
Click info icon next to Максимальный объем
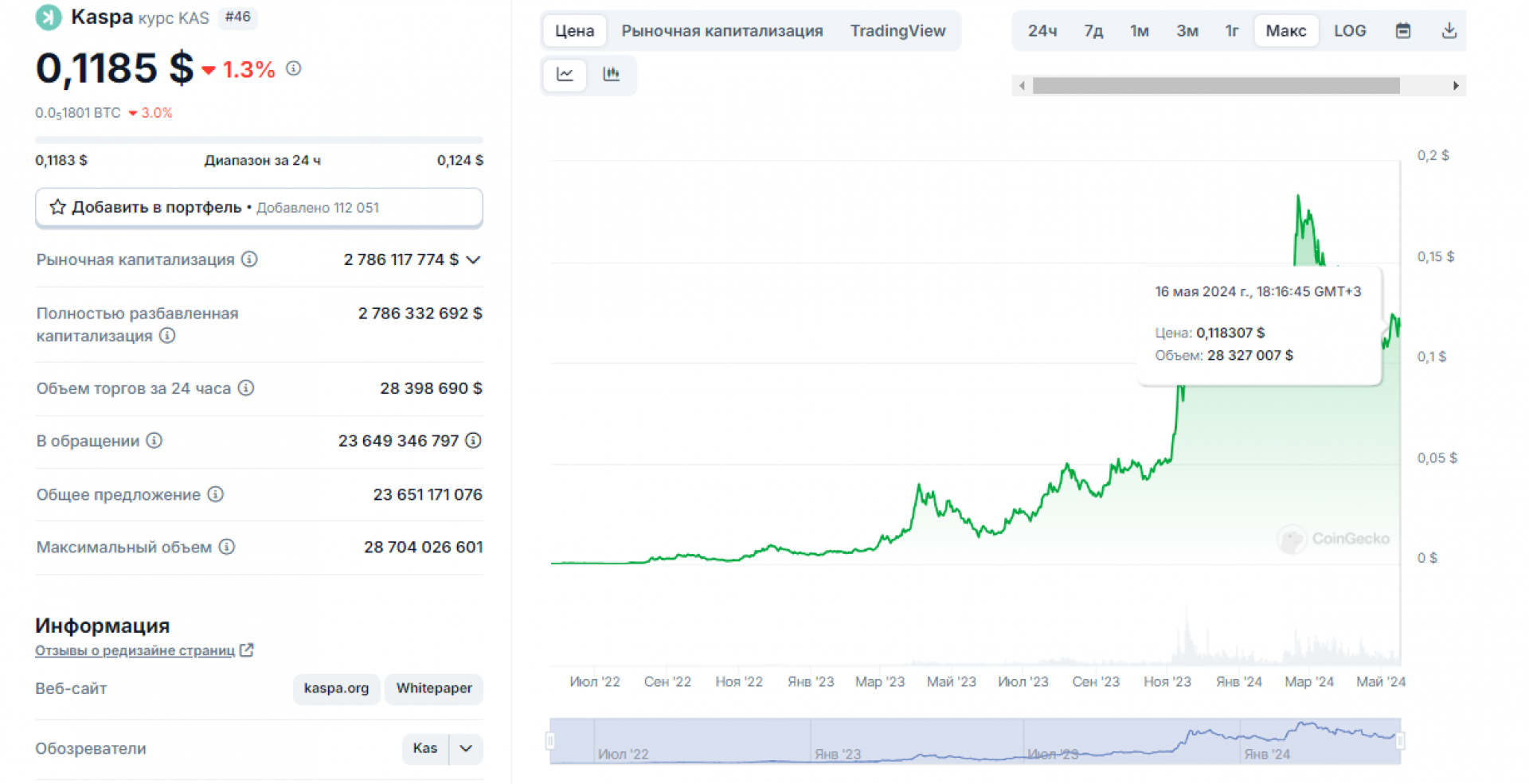tap(227, 547)
